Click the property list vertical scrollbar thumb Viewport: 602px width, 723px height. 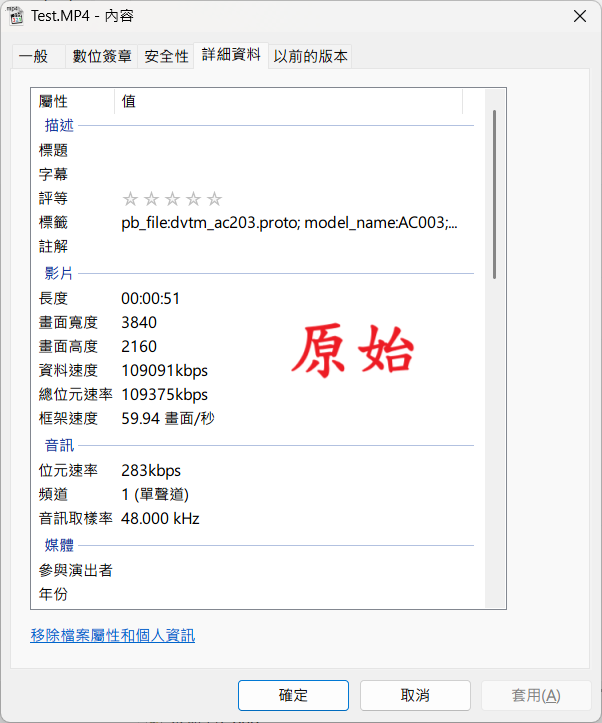(x=495, y=194)
